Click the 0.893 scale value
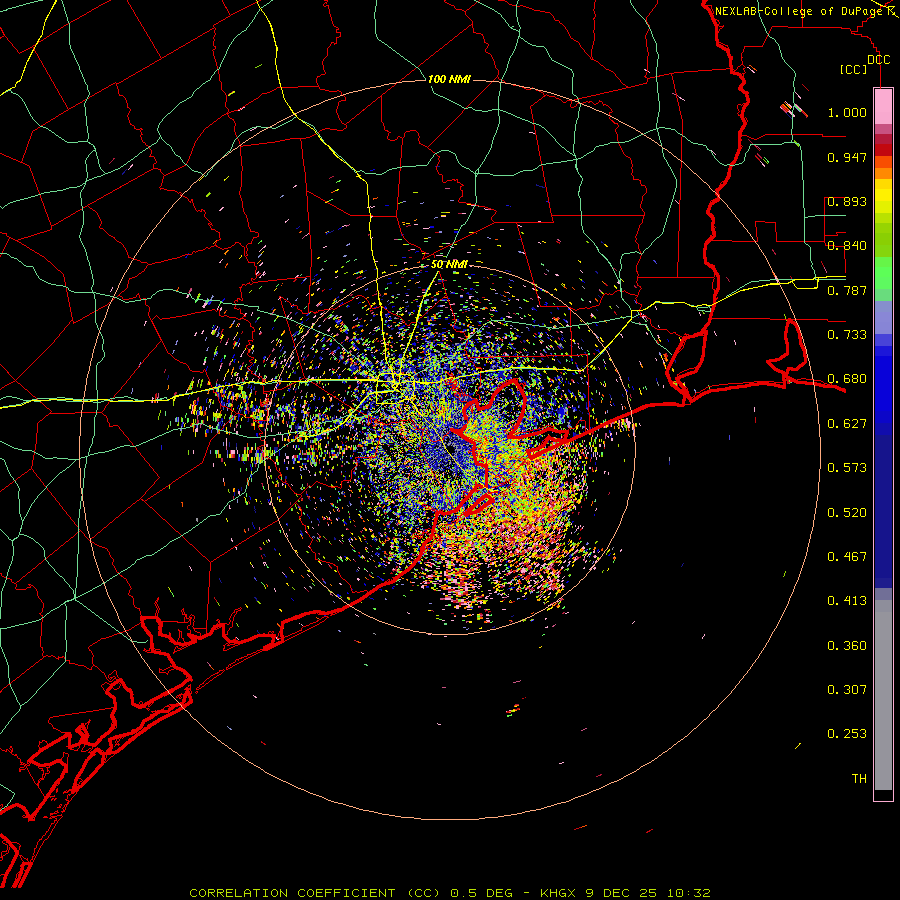Screen dimensions: 900x900 tap(847, 201)
